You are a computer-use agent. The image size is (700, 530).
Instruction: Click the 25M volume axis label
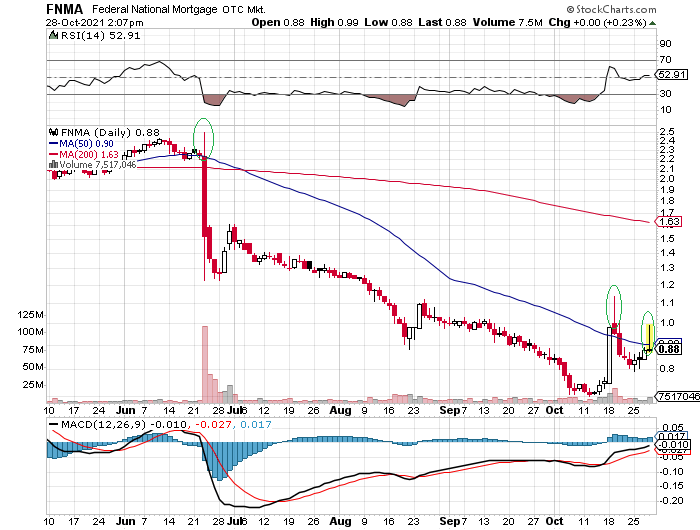[33, 384]
